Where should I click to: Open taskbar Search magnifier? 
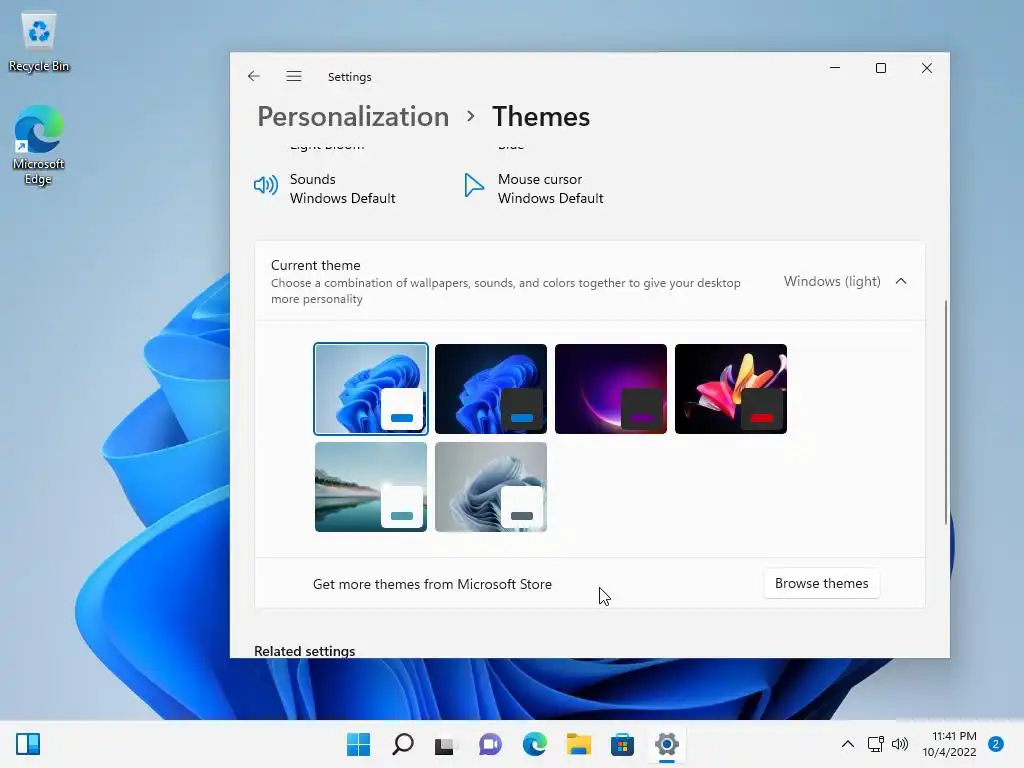(403, 744)
